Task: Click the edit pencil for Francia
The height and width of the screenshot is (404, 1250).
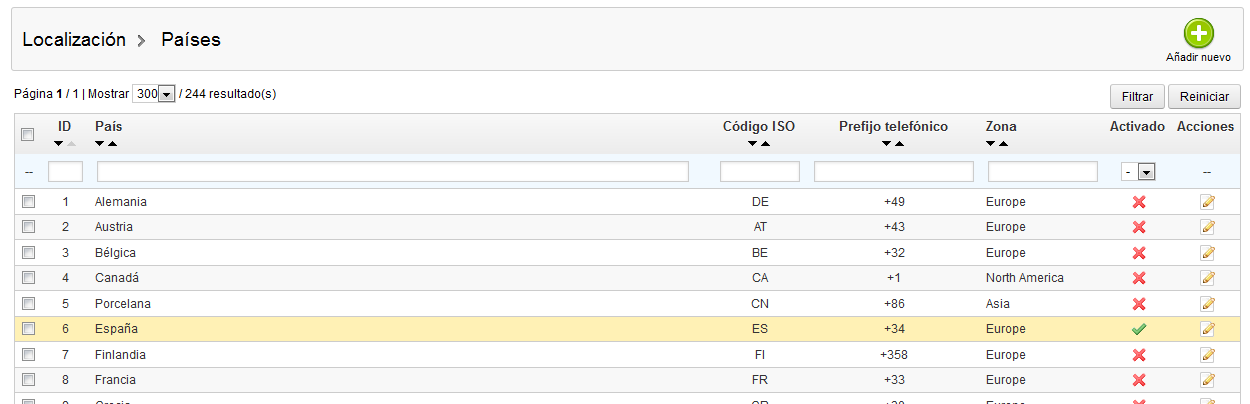Action: click(1208, 380)
